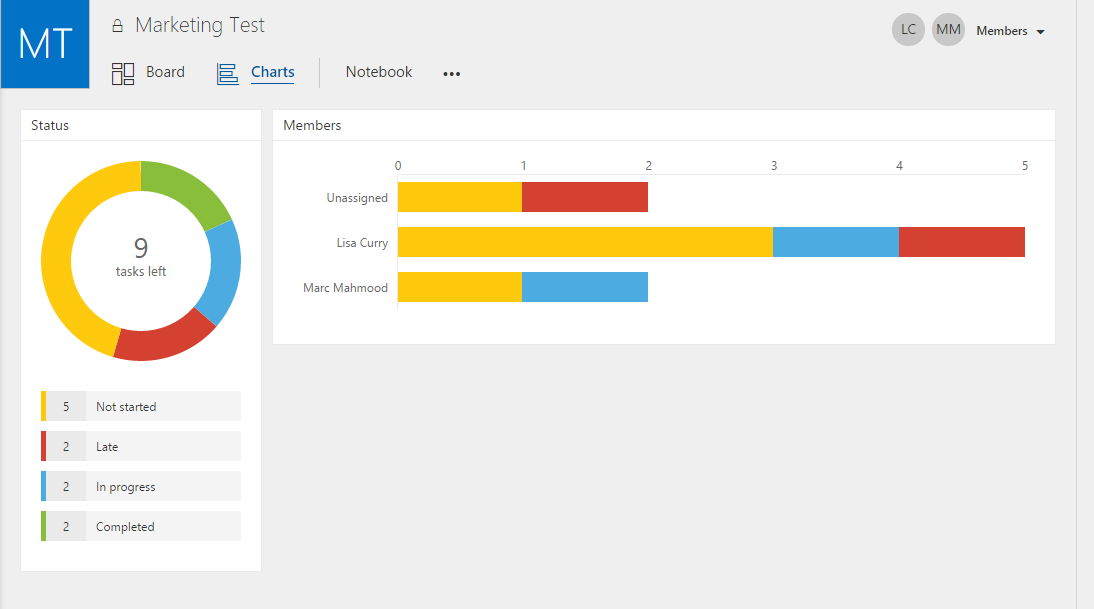Expand the Members dropdown arrow

[x=1040, y=32]
